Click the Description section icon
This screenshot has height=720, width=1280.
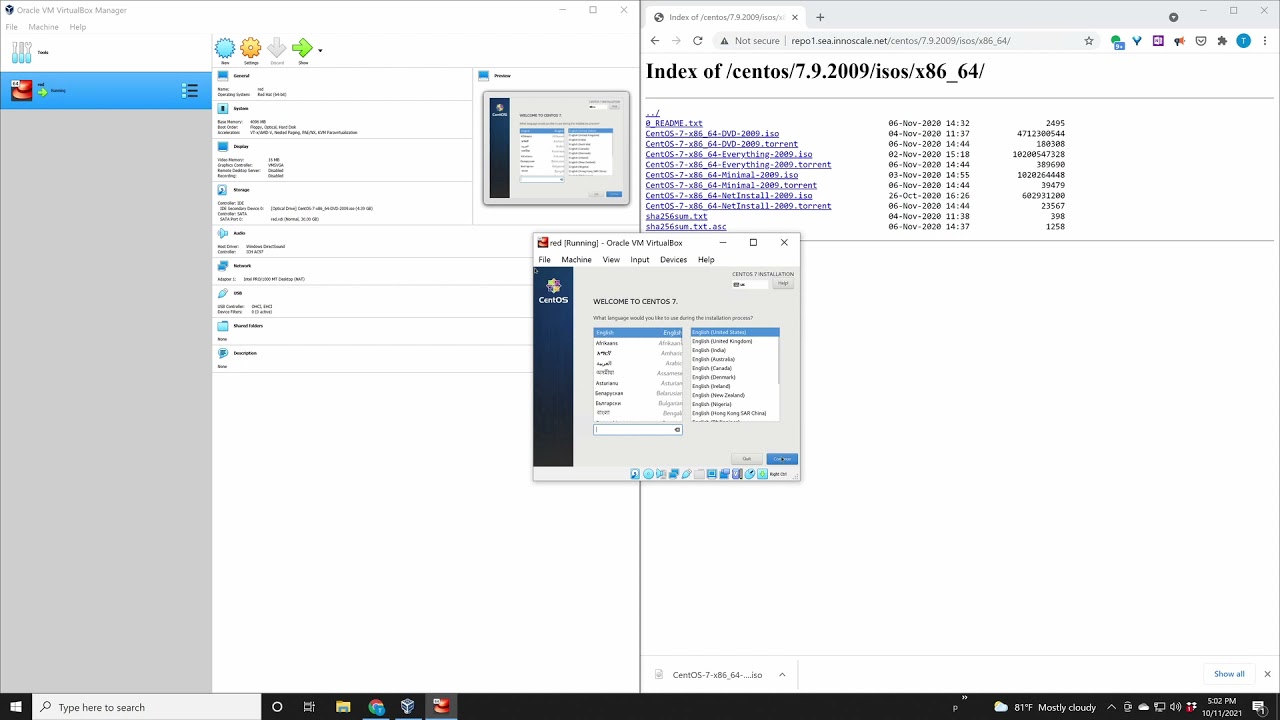[x=222, y=353]
